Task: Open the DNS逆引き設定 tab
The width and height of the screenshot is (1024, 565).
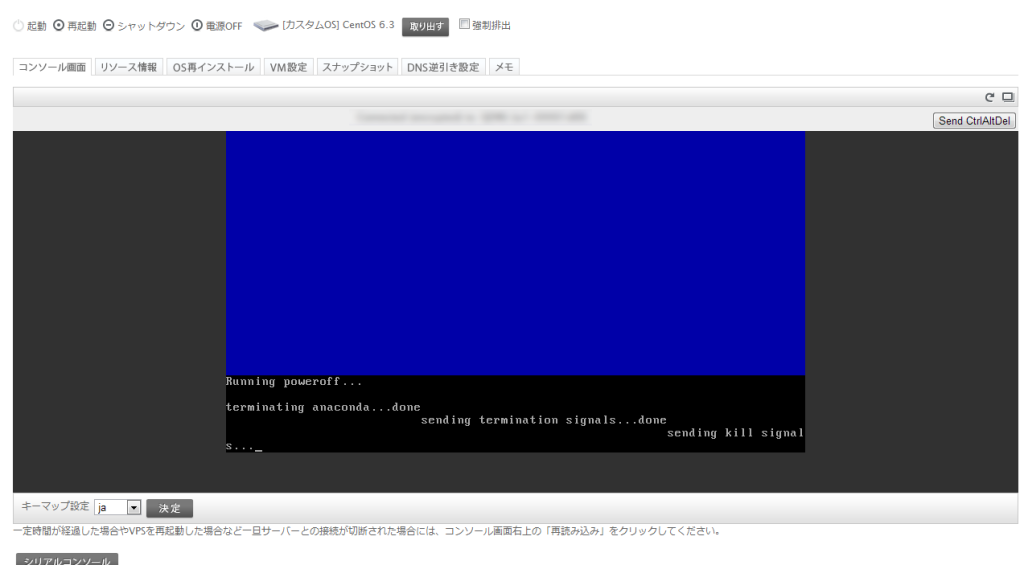Action: click(443, 66)
